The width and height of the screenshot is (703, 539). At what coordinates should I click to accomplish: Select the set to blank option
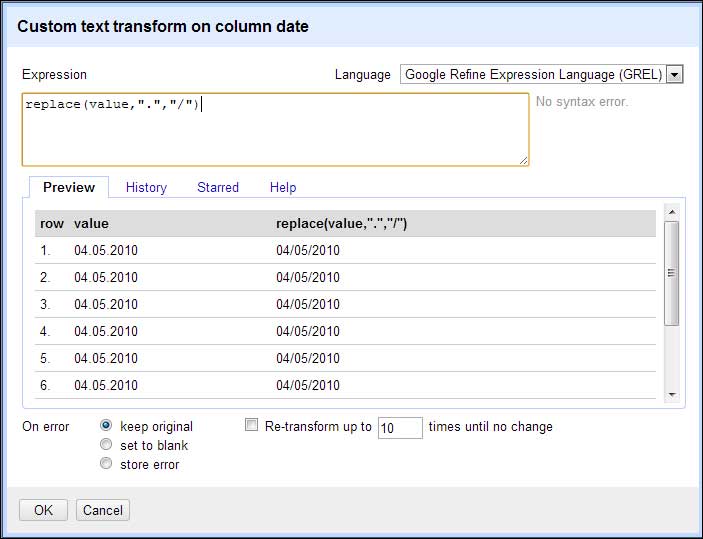pos(106,444)
